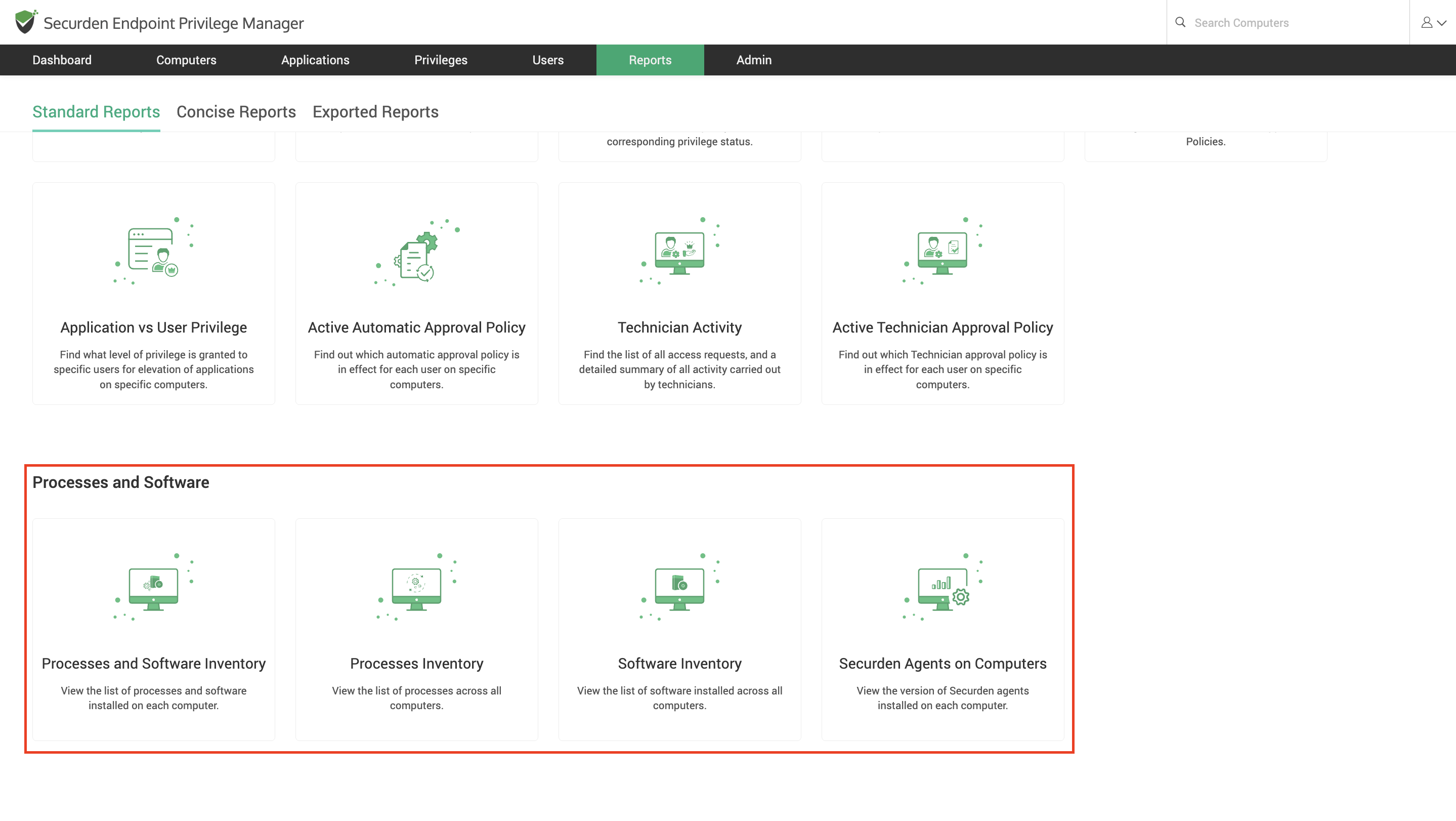This screenshot has height=821, width=1456.
Task: Switch to the Concise Reports tab
Action: (x=236, y=112)
